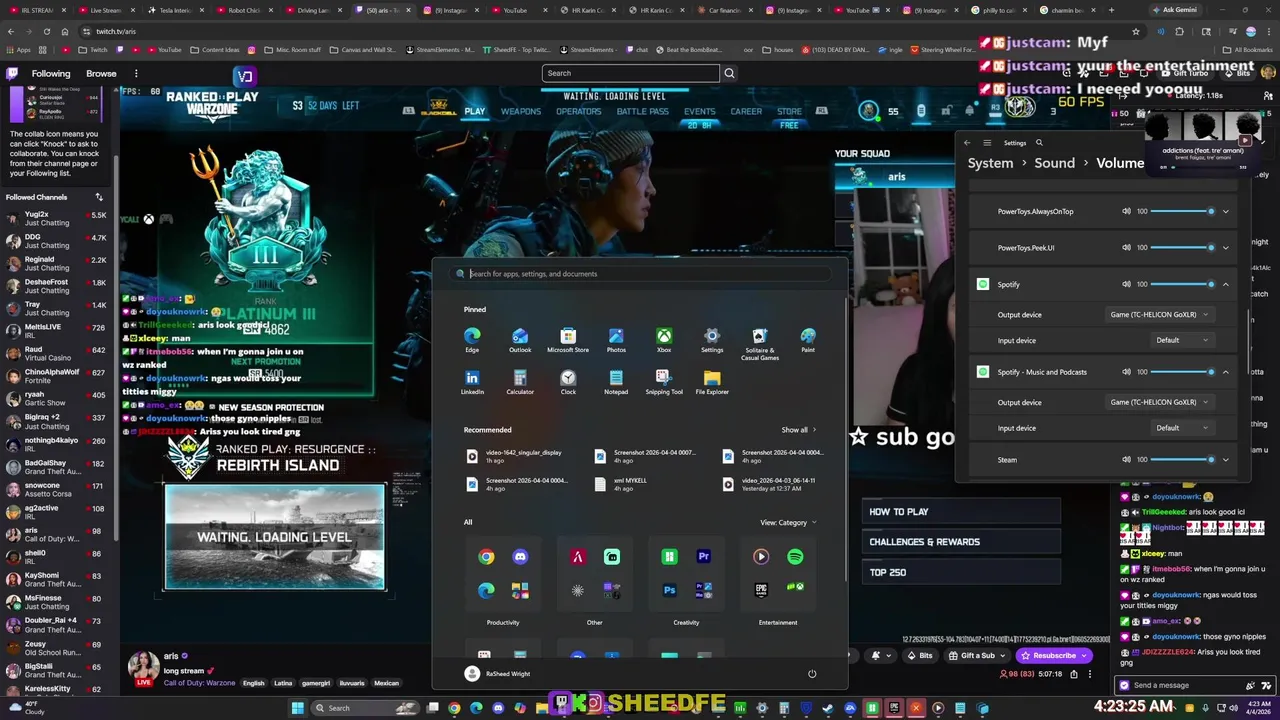Open Spotify in Entertainment folder
Viewport: 1280px width, 720px height.
(x=795, y=557)
